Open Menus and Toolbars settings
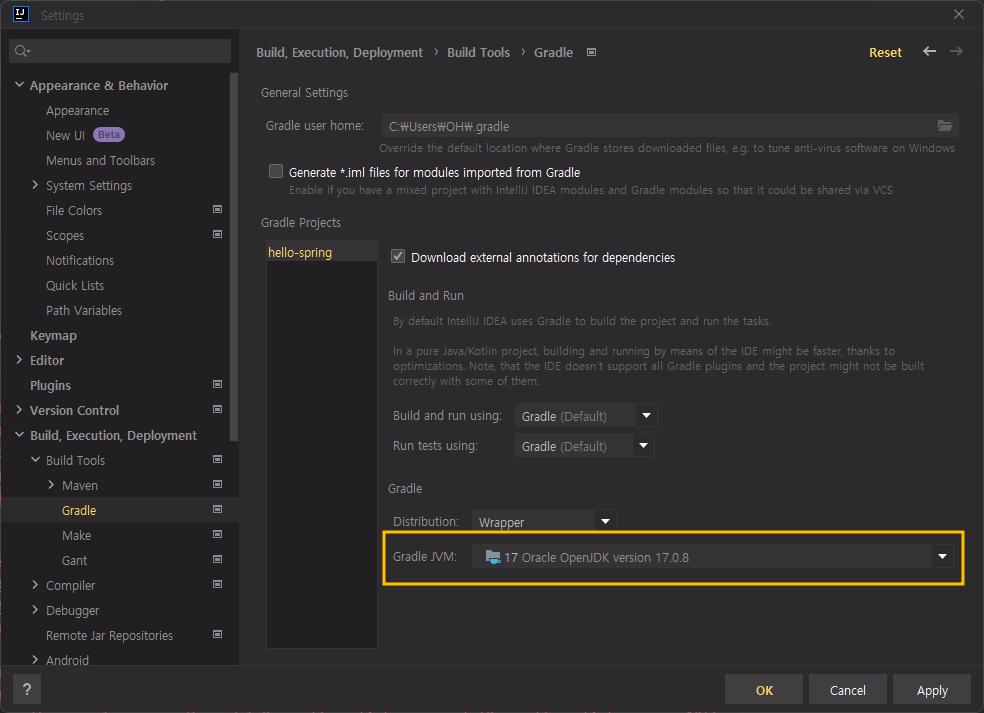984x713 pixels. tap(100, 161)
